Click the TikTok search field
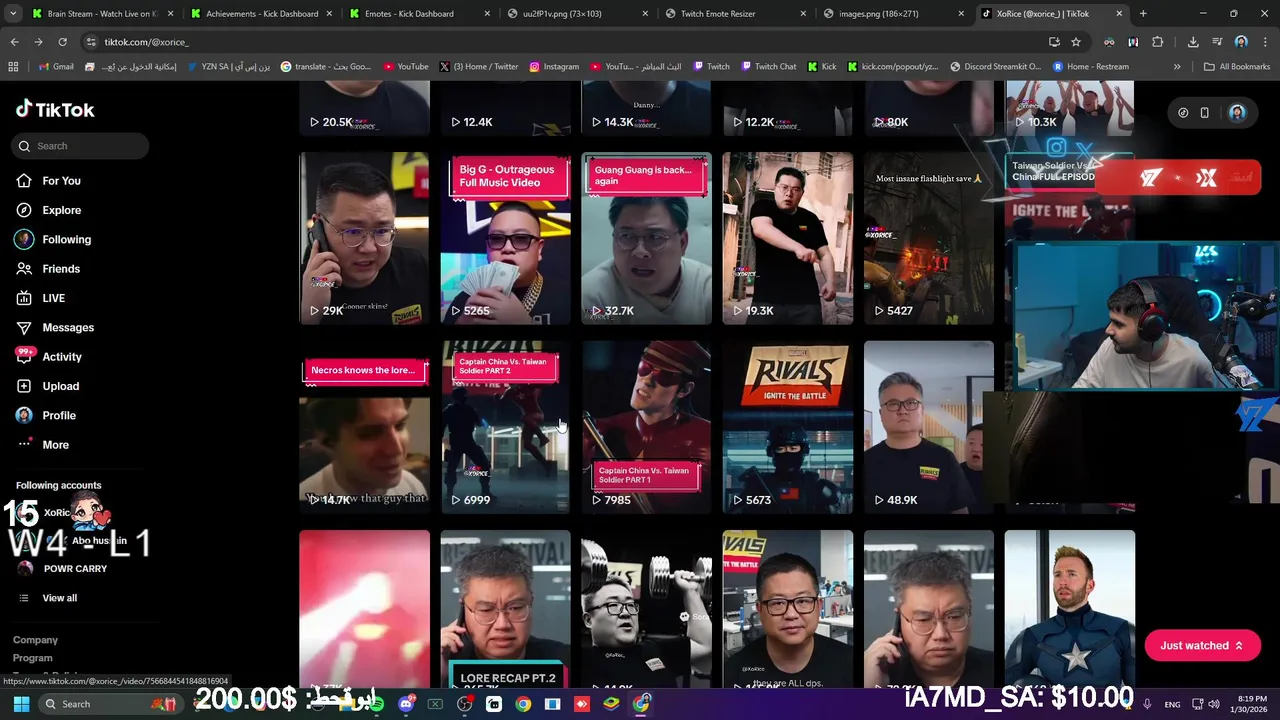 click(81, 146)
